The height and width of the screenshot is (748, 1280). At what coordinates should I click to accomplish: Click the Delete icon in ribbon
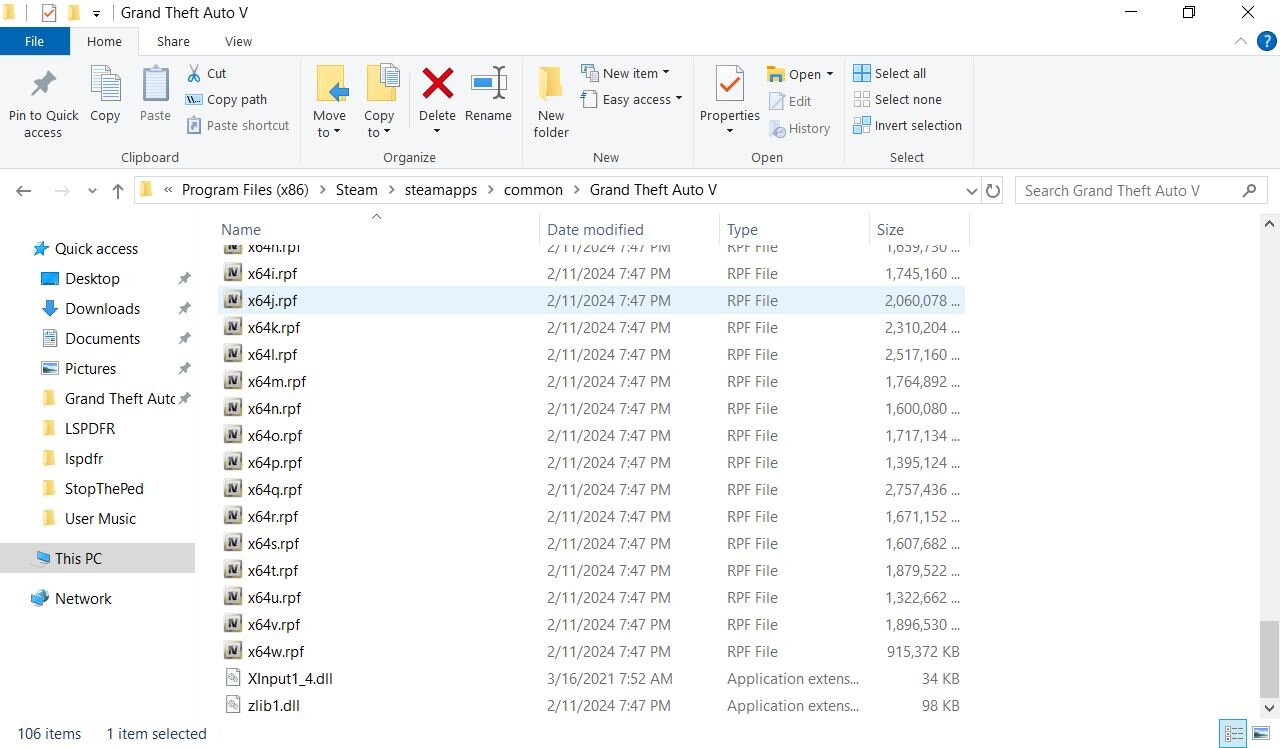point(437,85)
